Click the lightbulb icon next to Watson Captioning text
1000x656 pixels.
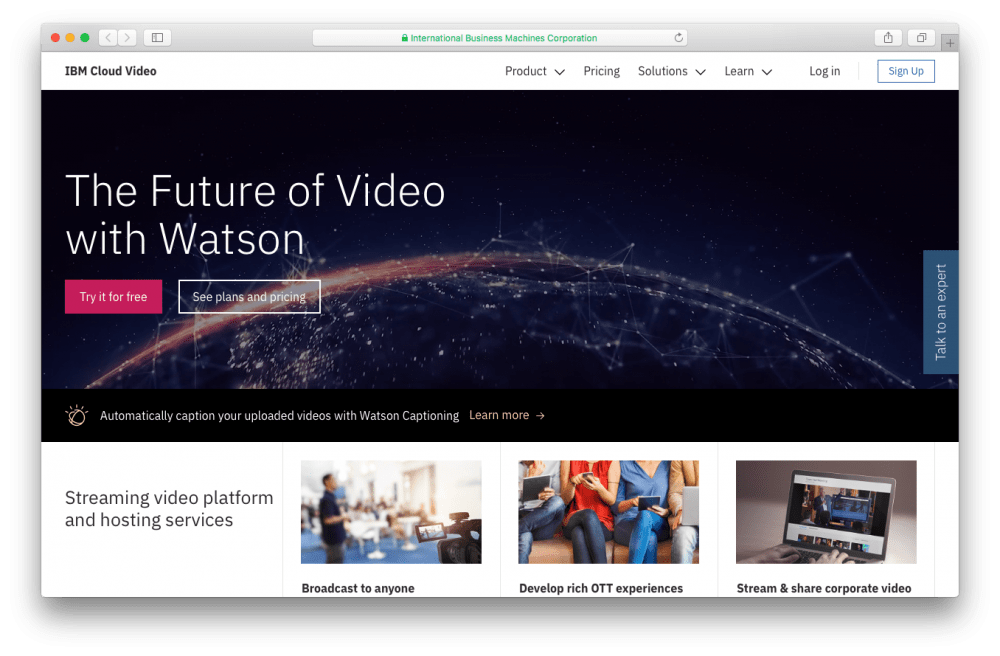(x=76, y=415)
